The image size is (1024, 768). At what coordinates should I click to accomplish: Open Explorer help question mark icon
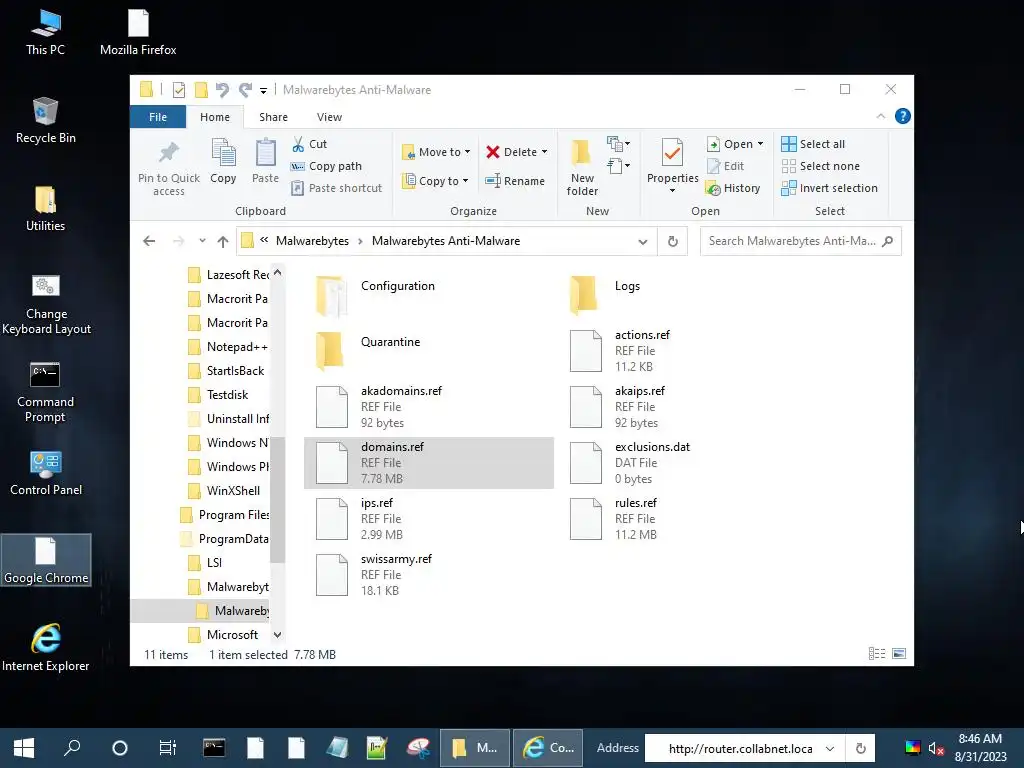point(903,116)
